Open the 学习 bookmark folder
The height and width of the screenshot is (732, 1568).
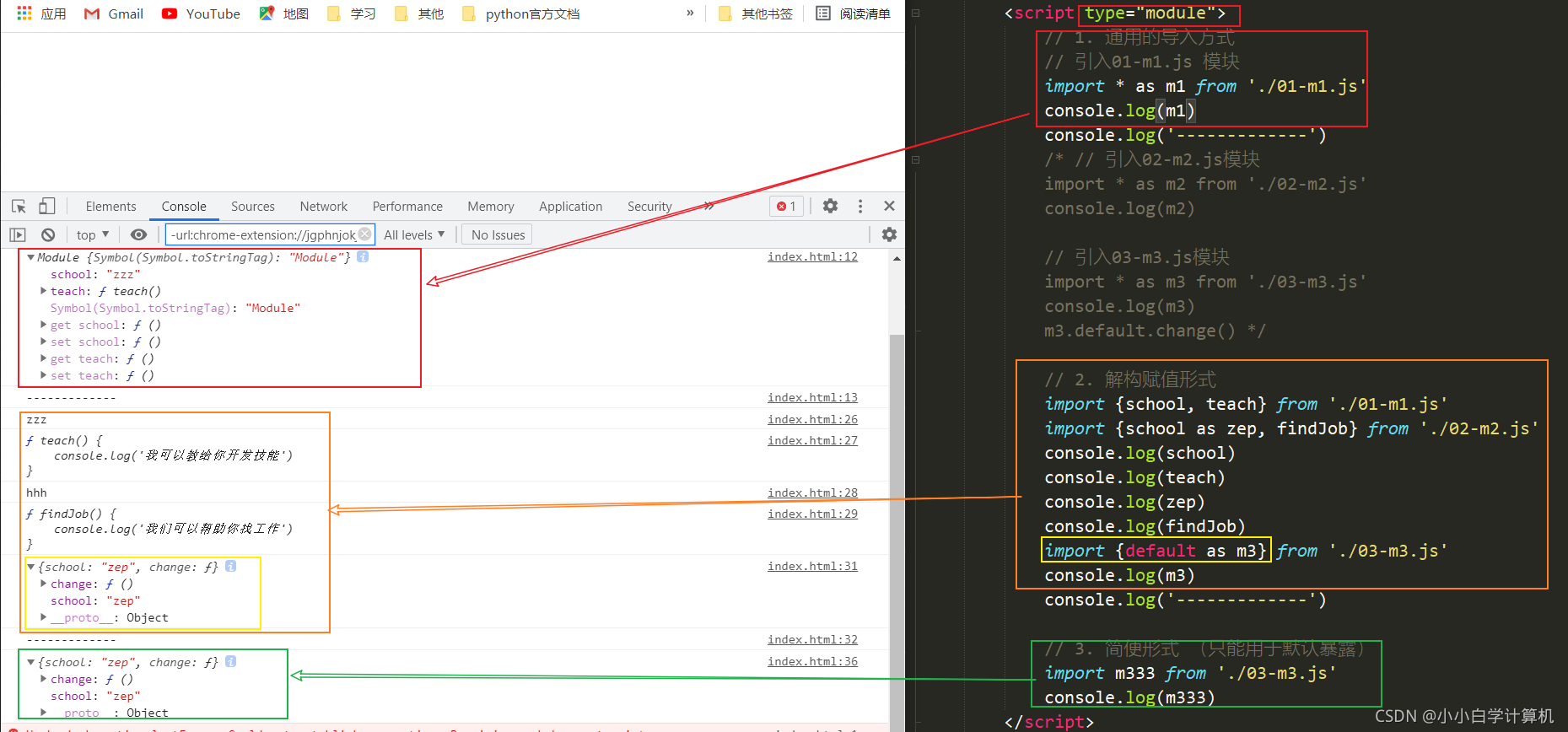tap(352, 13)
